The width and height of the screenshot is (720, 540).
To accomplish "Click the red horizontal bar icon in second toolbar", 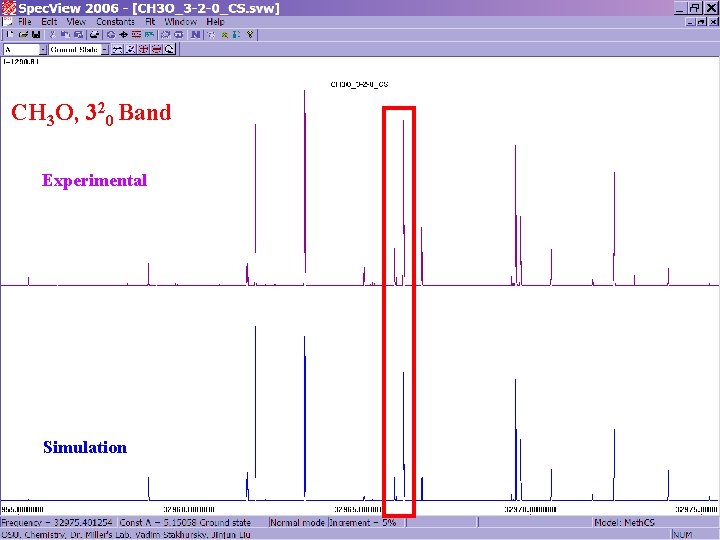I will (x=157, y=49).
